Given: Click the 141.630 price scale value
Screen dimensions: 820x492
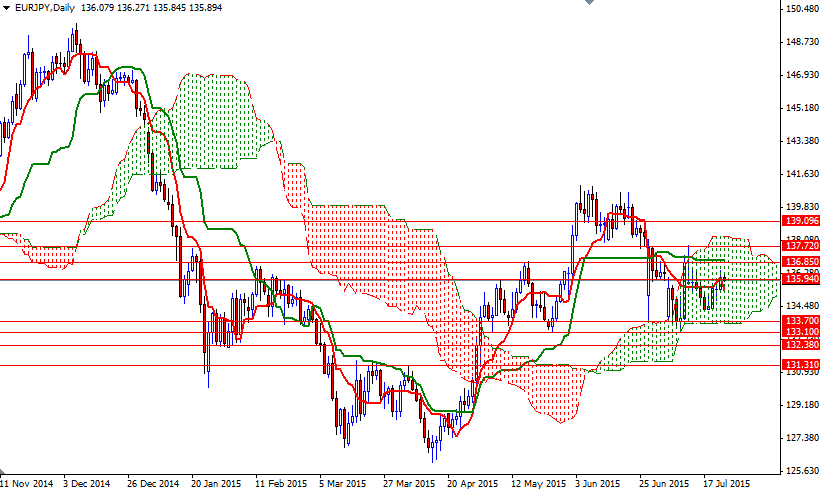Looking at the screenshot, I should [x=802, y=174].
